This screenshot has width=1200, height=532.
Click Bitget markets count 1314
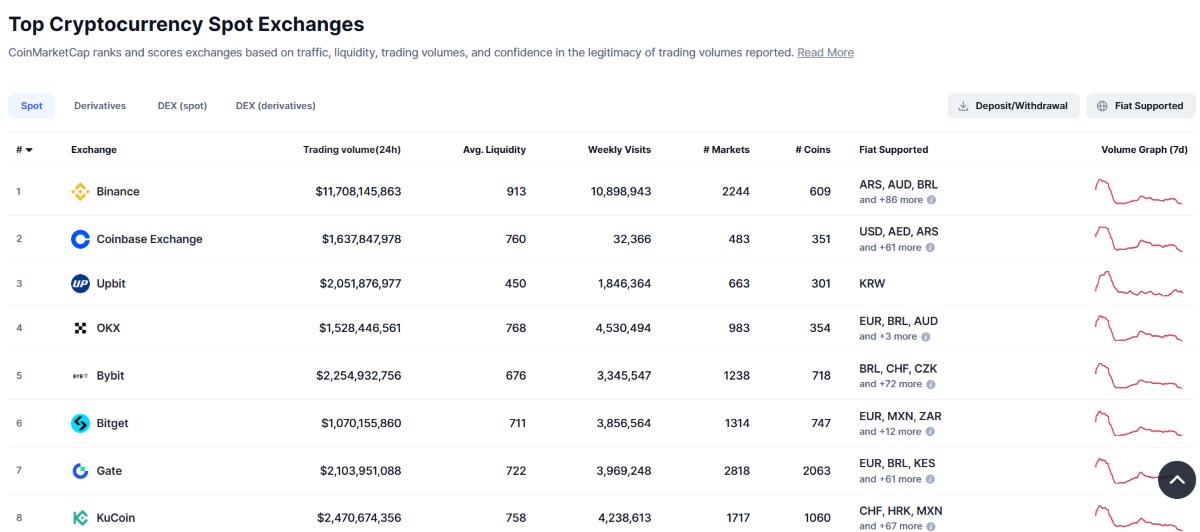736,423
